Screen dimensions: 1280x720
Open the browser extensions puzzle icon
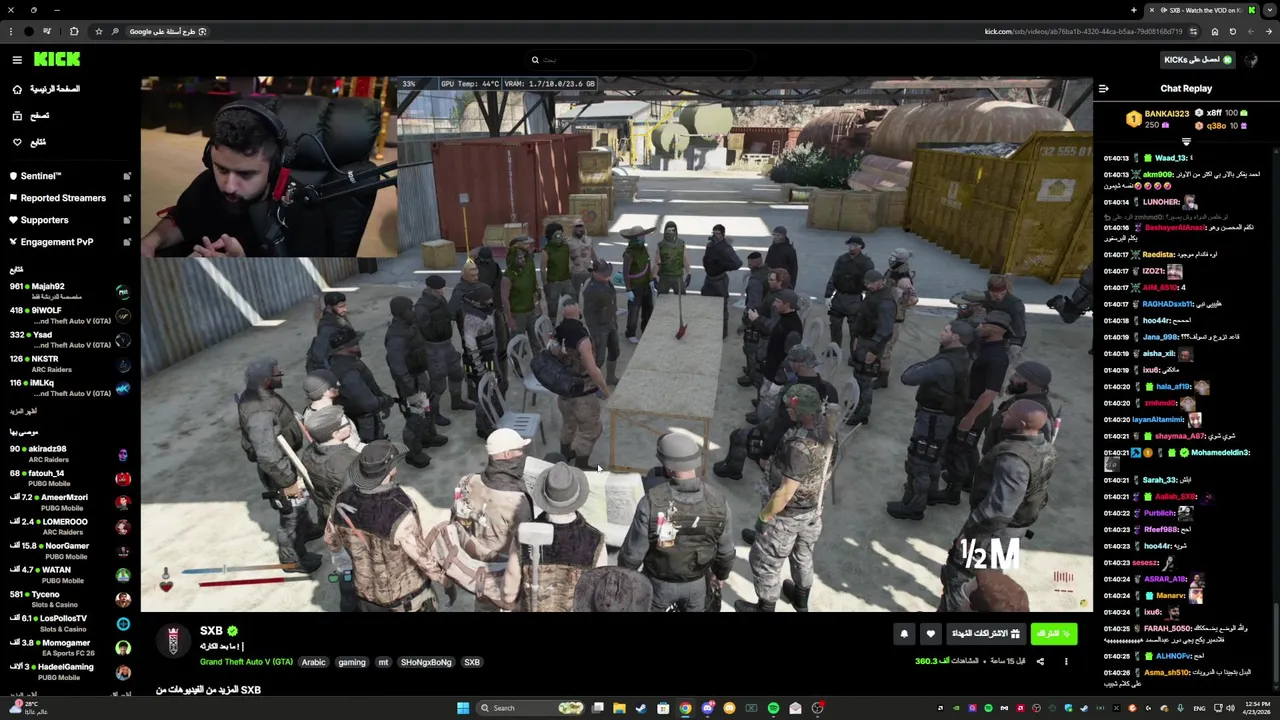(74, 31)
